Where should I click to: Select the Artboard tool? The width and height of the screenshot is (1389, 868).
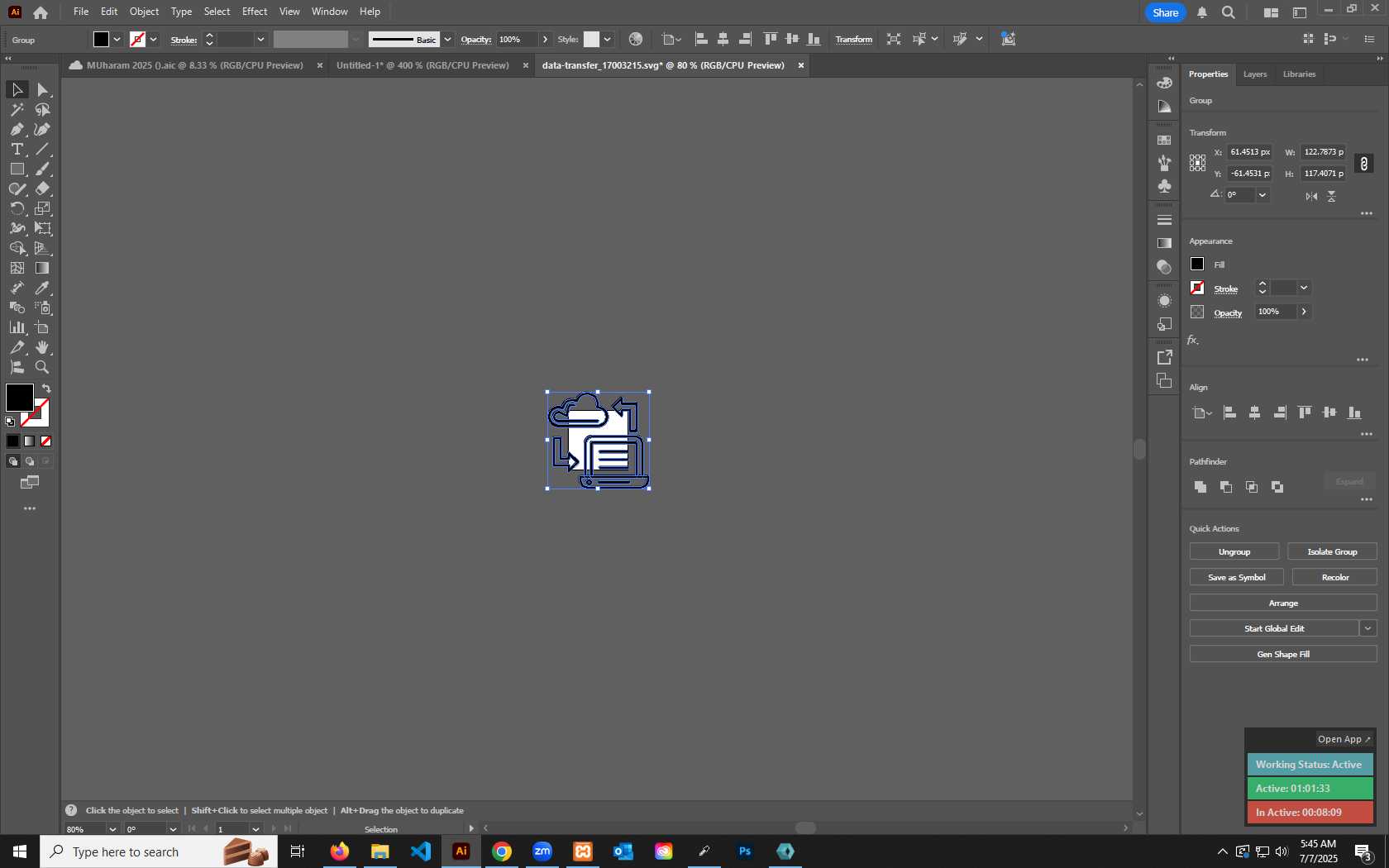click(x=43, y=327)
